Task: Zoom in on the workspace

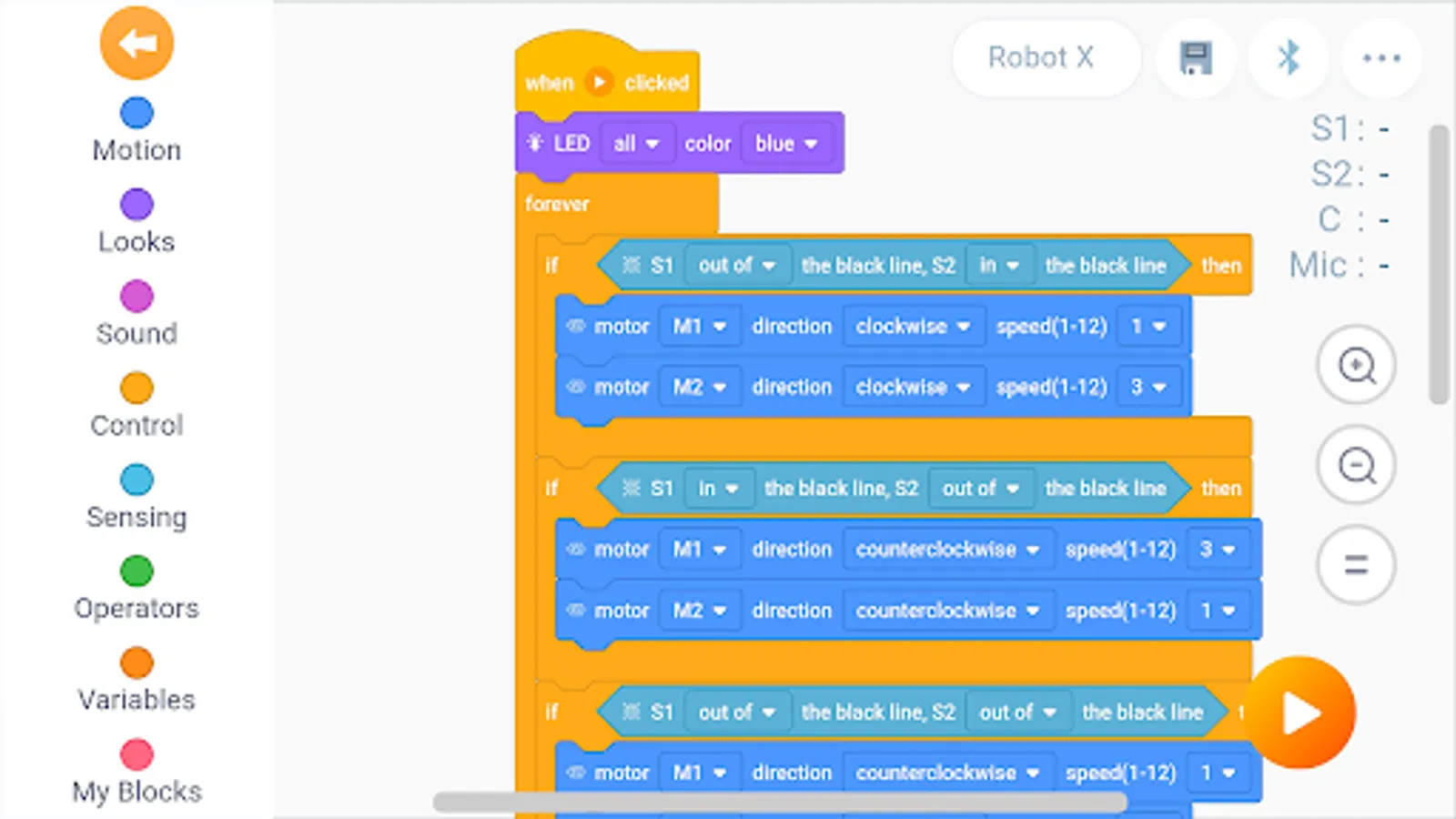Action: (1356, 366)
